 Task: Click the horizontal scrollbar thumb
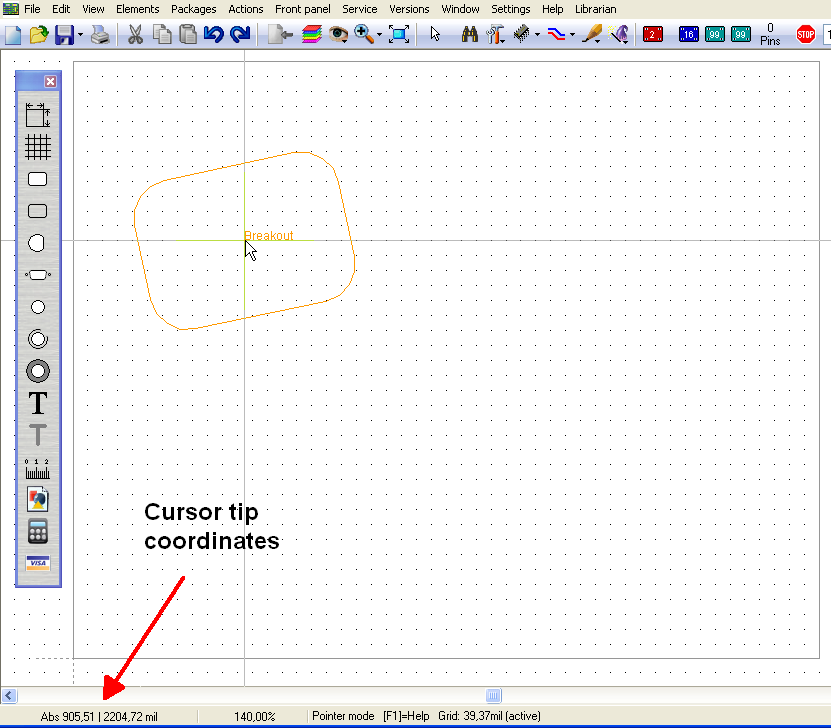(x=493, y=696)
